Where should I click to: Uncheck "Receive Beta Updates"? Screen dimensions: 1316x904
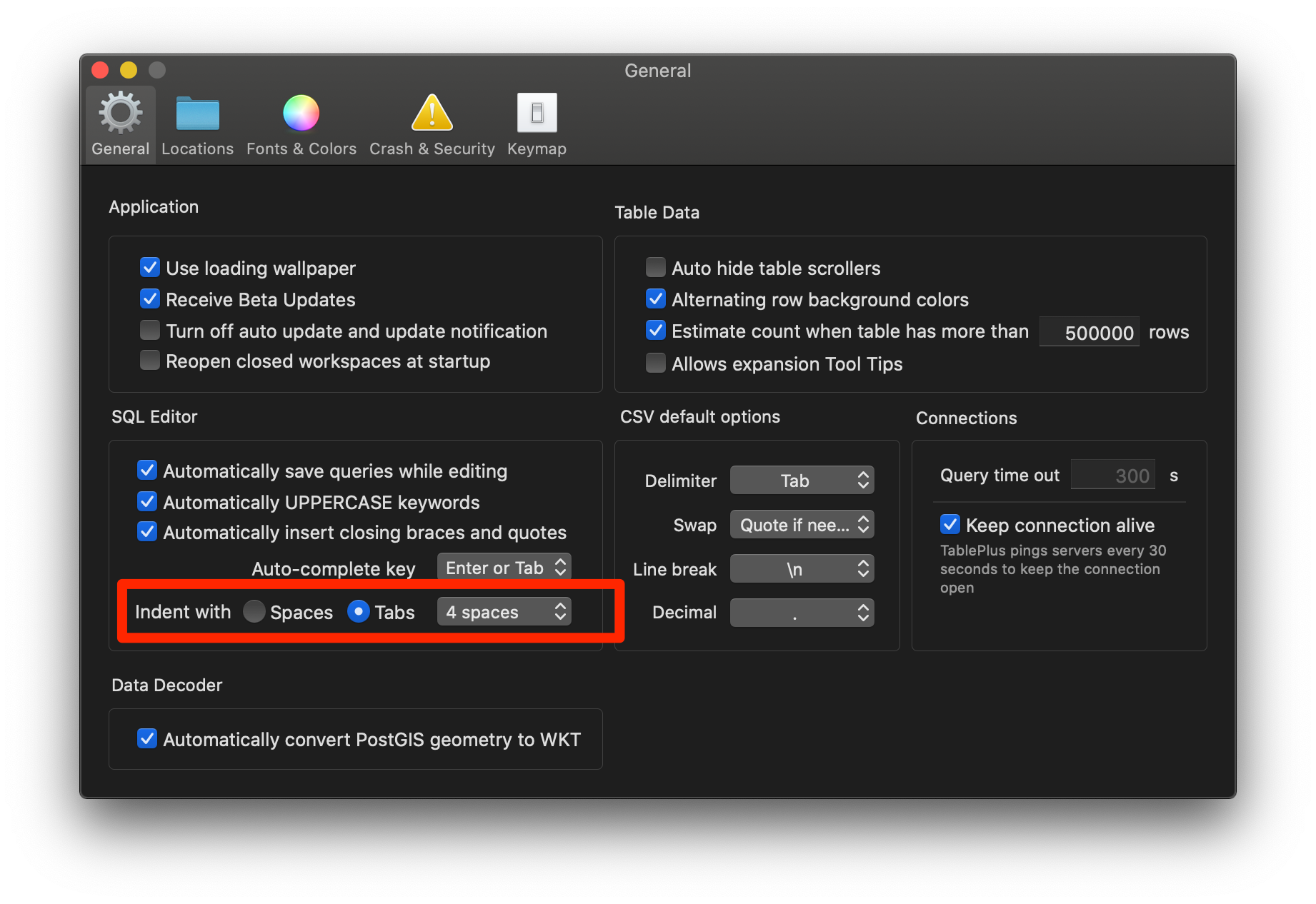tap(150, 298)
